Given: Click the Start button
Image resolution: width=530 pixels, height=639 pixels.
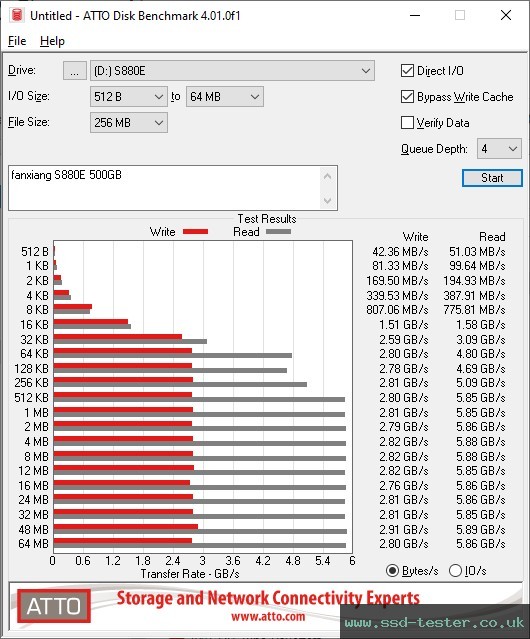Looking at the screenshot, I should pyautogui.click(x=492, y=178).
